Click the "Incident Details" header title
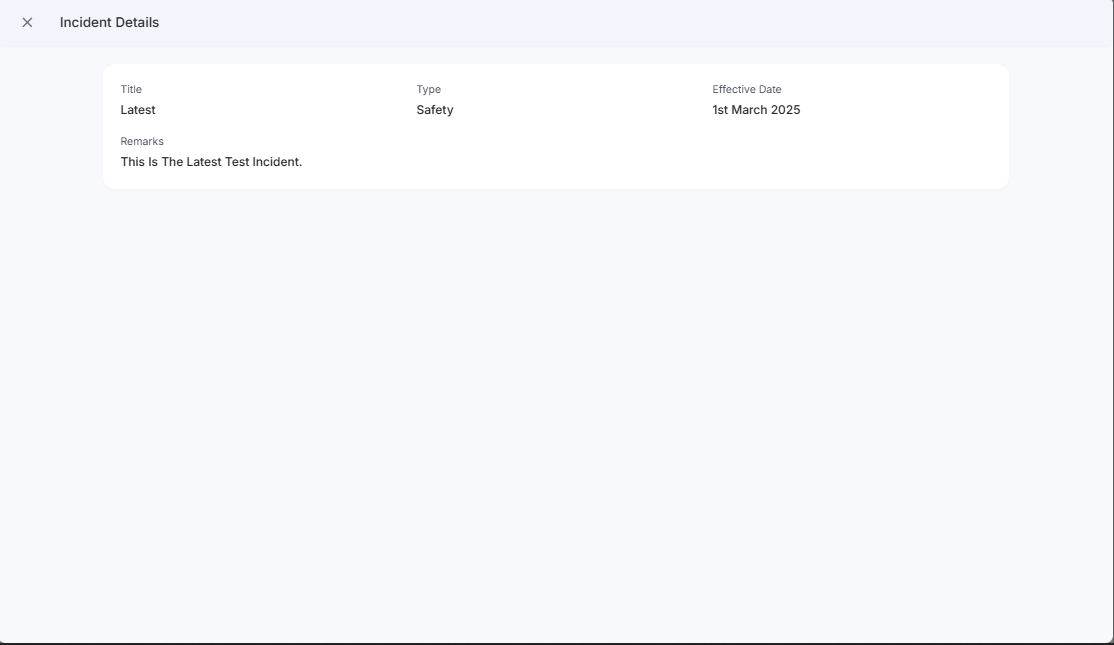 click(x=109, y=22)
